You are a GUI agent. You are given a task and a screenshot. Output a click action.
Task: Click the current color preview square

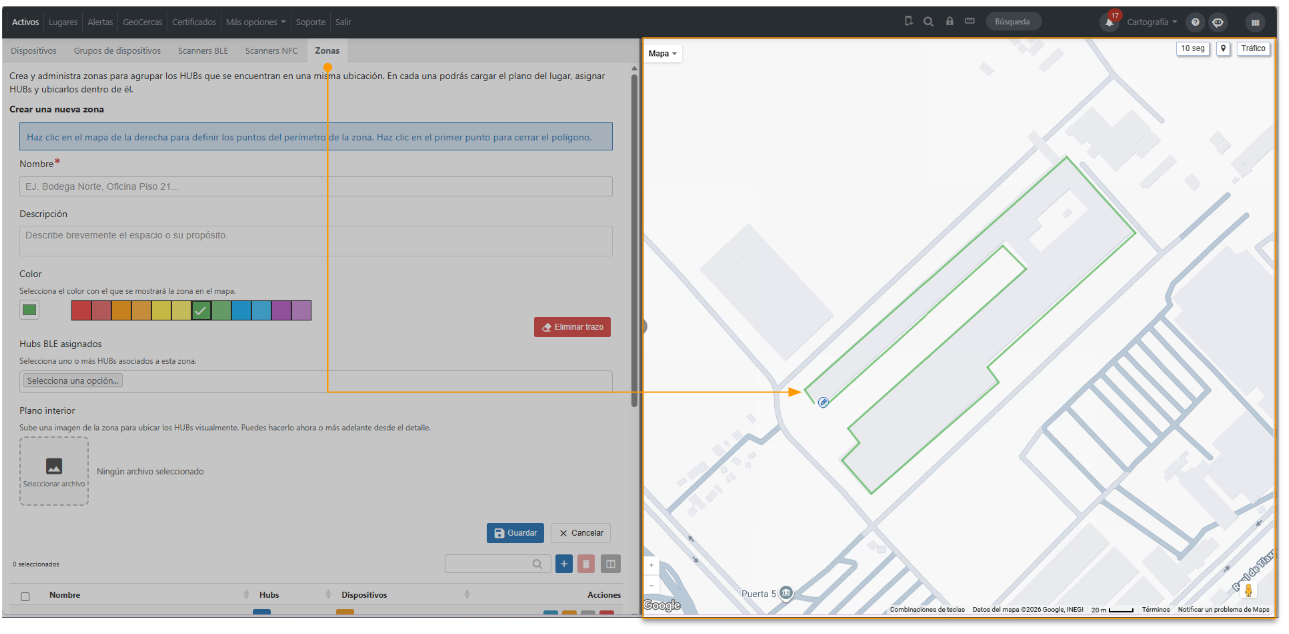(x=30, y=311)
